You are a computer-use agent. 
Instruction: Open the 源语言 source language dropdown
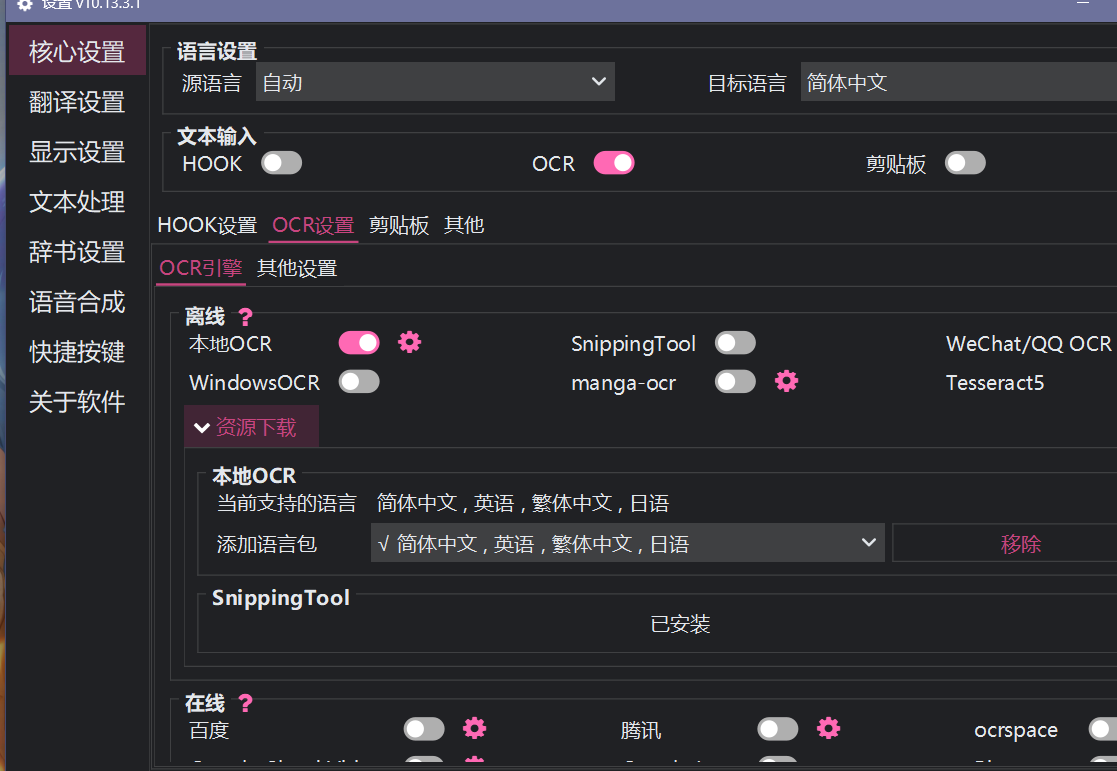[x=435, y=81]
